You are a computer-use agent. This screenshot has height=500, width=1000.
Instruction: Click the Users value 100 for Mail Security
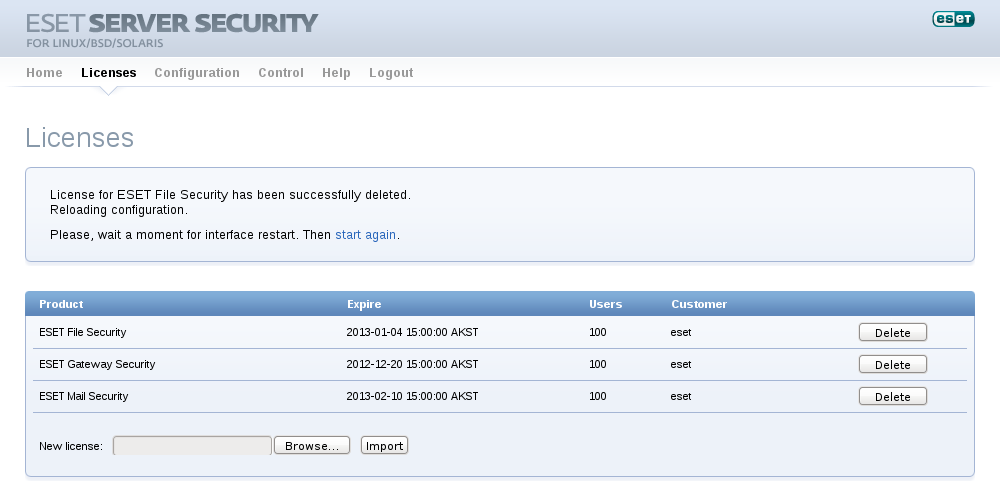click(x=598, y=396)
